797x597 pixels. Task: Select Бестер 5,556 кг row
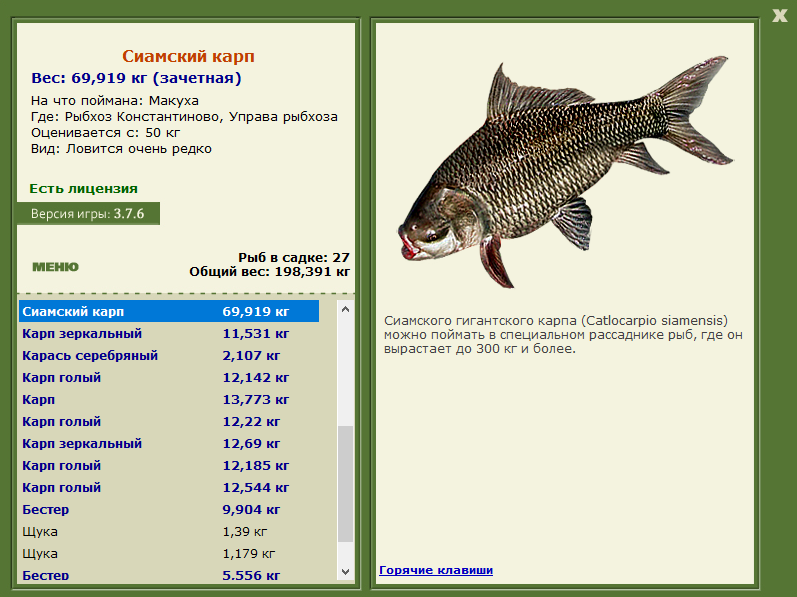click(x=169, y=575)
